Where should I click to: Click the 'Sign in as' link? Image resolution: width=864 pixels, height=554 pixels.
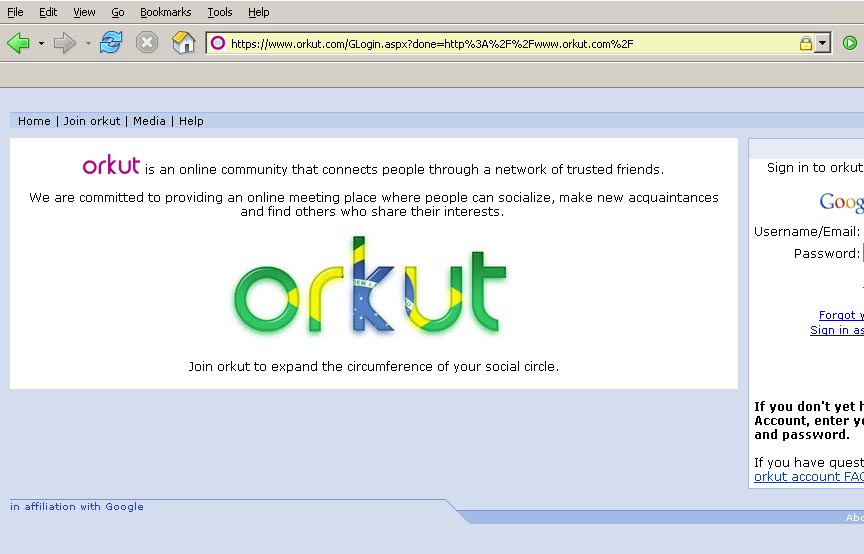click(x=836, y=330)
